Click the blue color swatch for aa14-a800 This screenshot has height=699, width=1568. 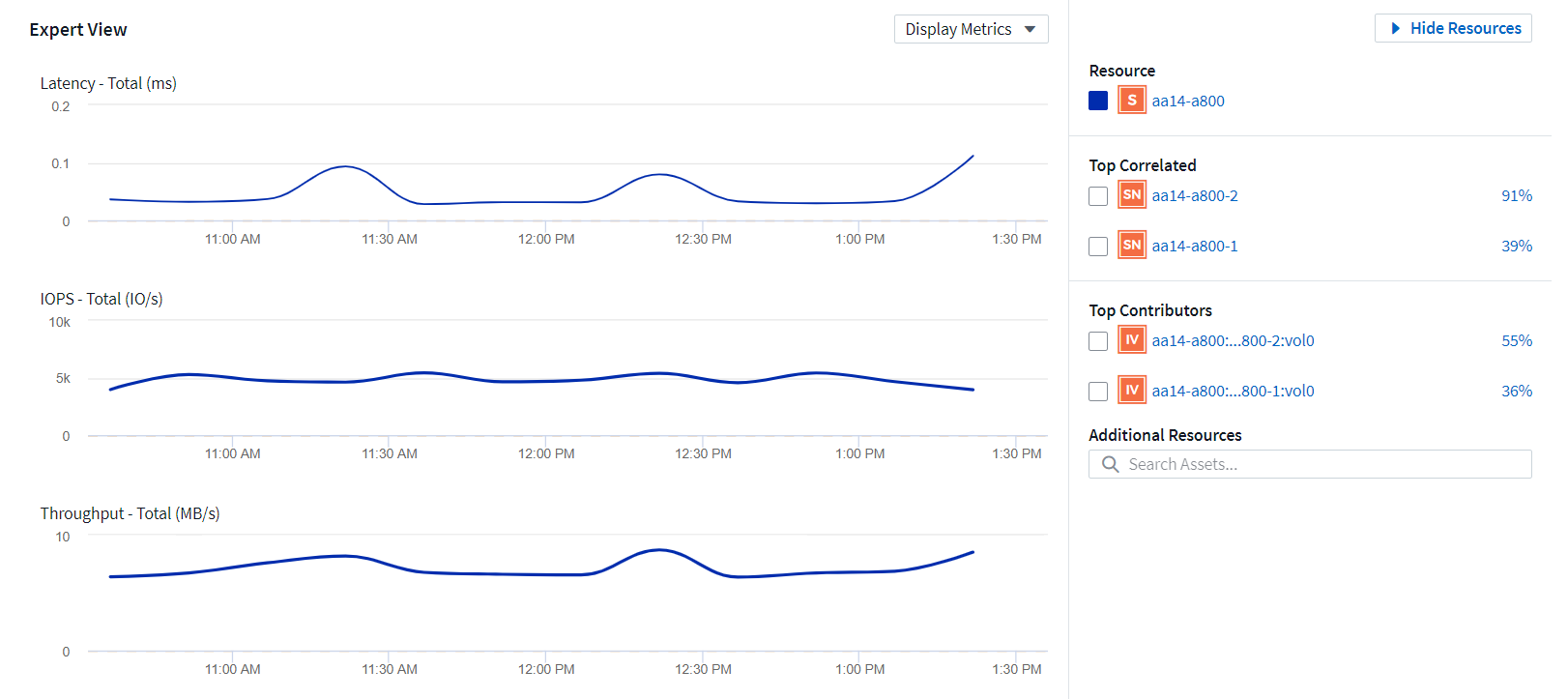click(1098, 101)
